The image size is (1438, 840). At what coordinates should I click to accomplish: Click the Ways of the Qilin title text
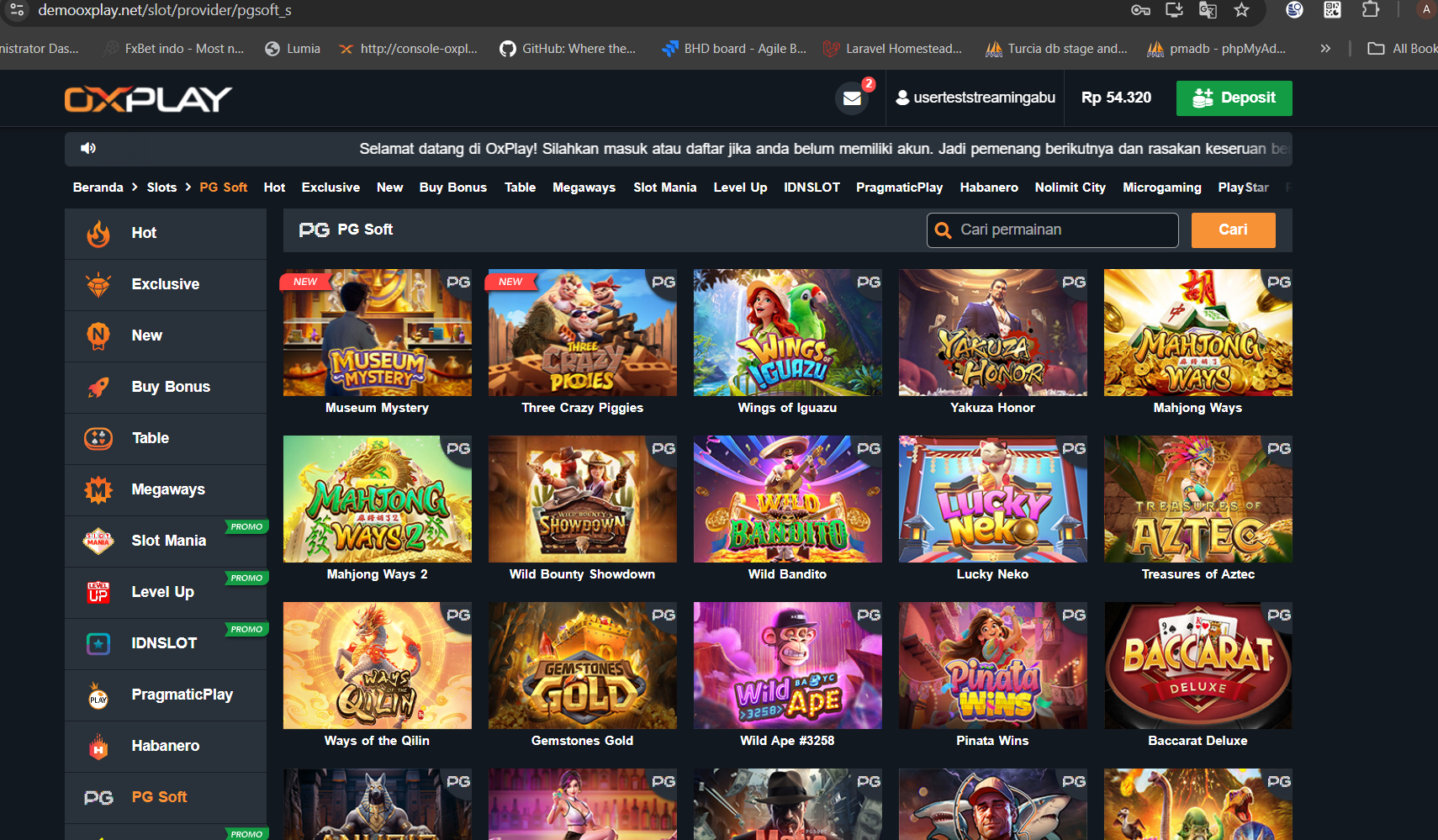point(378,741)
